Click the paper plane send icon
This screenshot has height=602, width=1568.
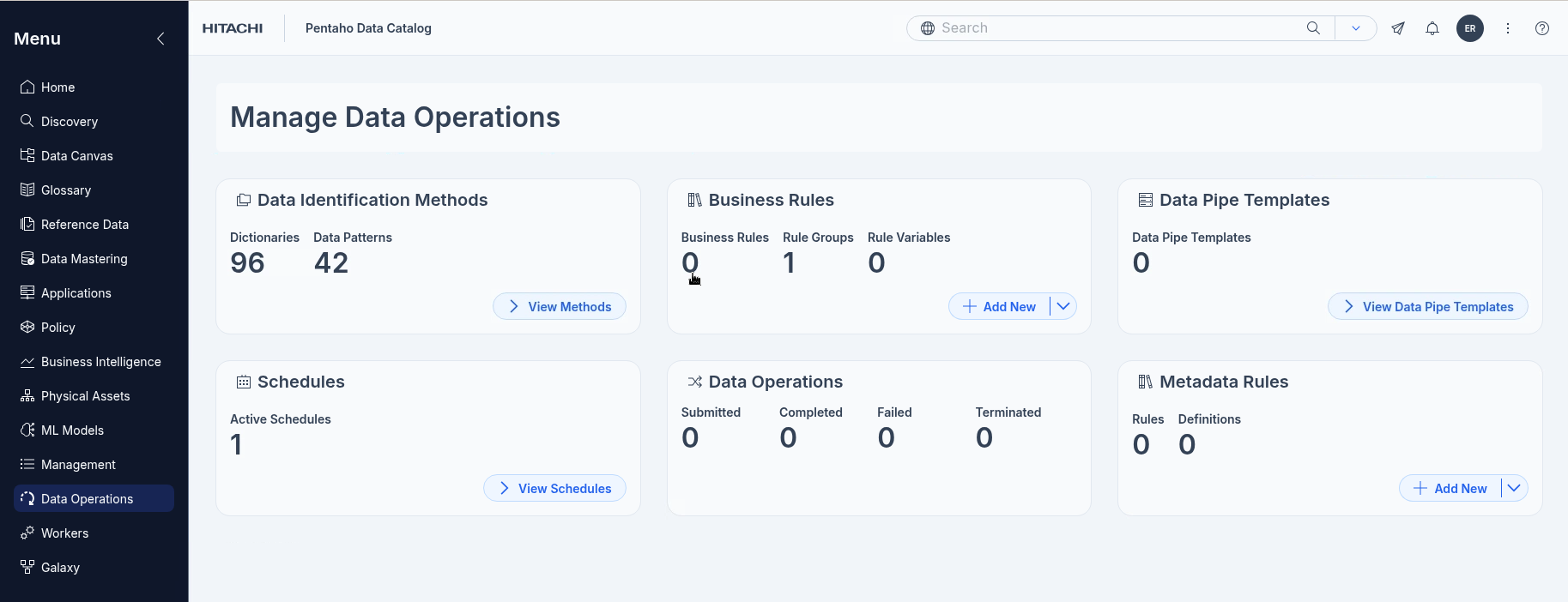[x=1398, y=28]
